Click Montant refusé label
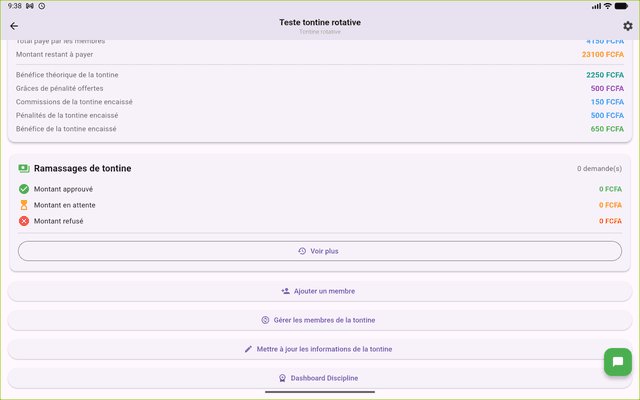The width and height of the screenshot is (640, 400). pyautogui.click(x=58, y=221)
